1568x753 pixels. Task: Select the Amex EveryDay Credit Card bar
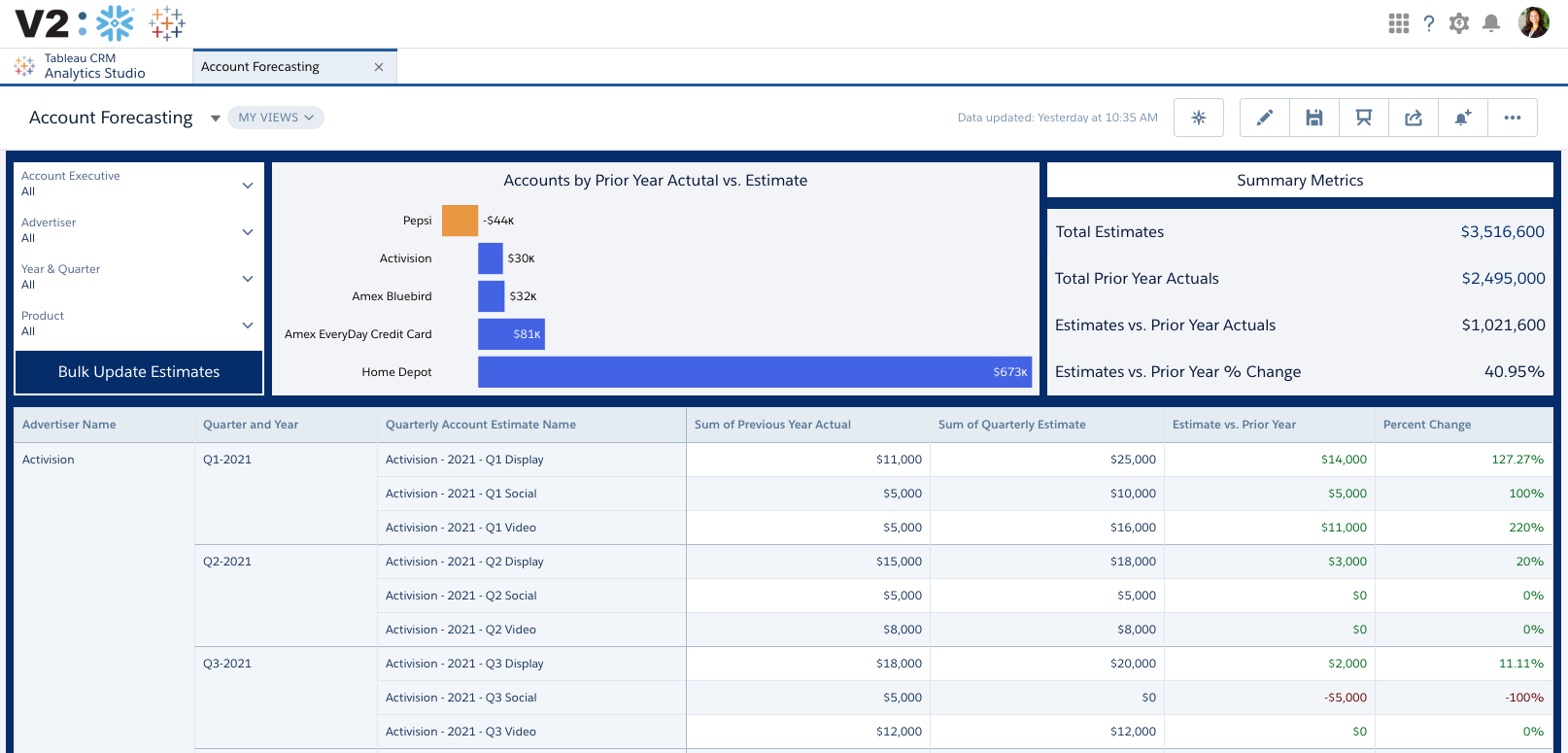[511, 334]
